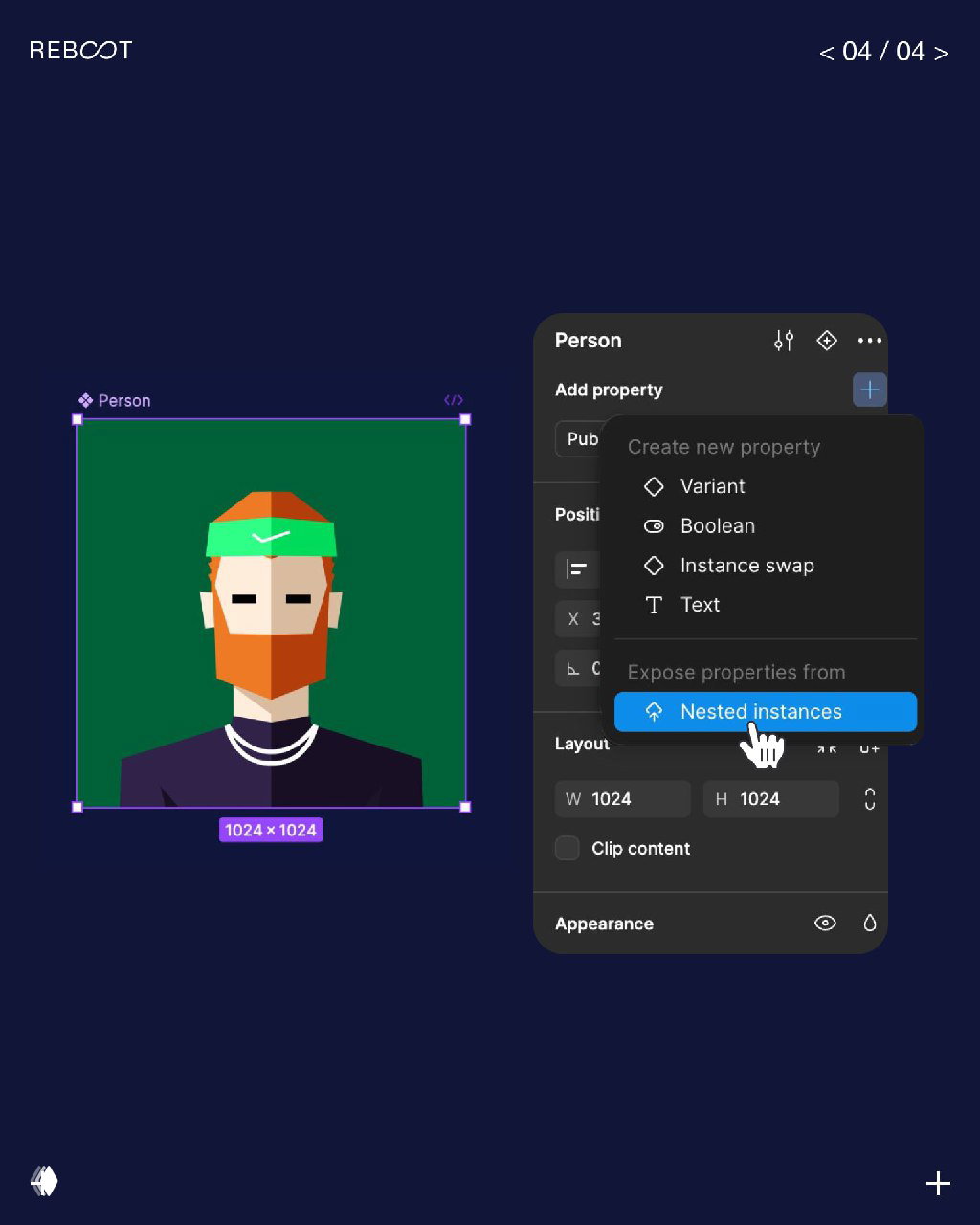The height and width of the screenshot is (1225, 980).
Task: Click the Instance swap diamond icon
Action: [654, 566]
